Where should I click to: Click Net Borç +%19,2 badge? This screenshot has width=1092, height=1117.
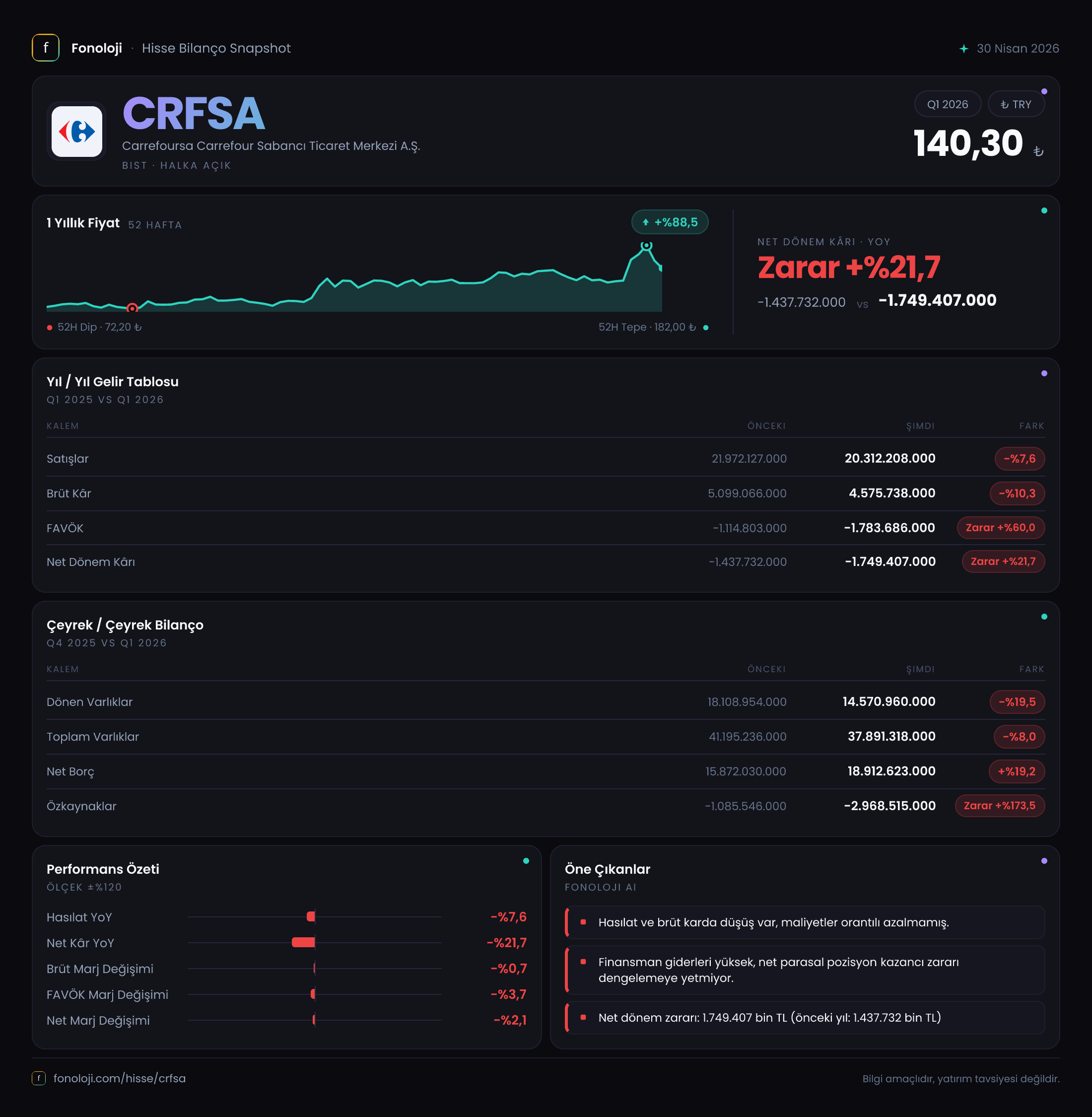[x=1016, y=771]
